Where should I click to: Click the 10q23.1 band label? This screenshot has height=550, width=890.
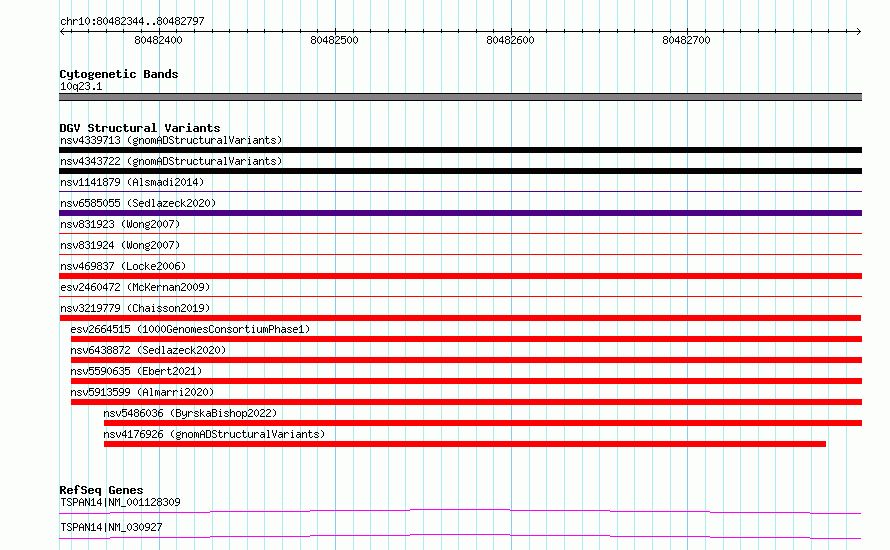(81, 86)
